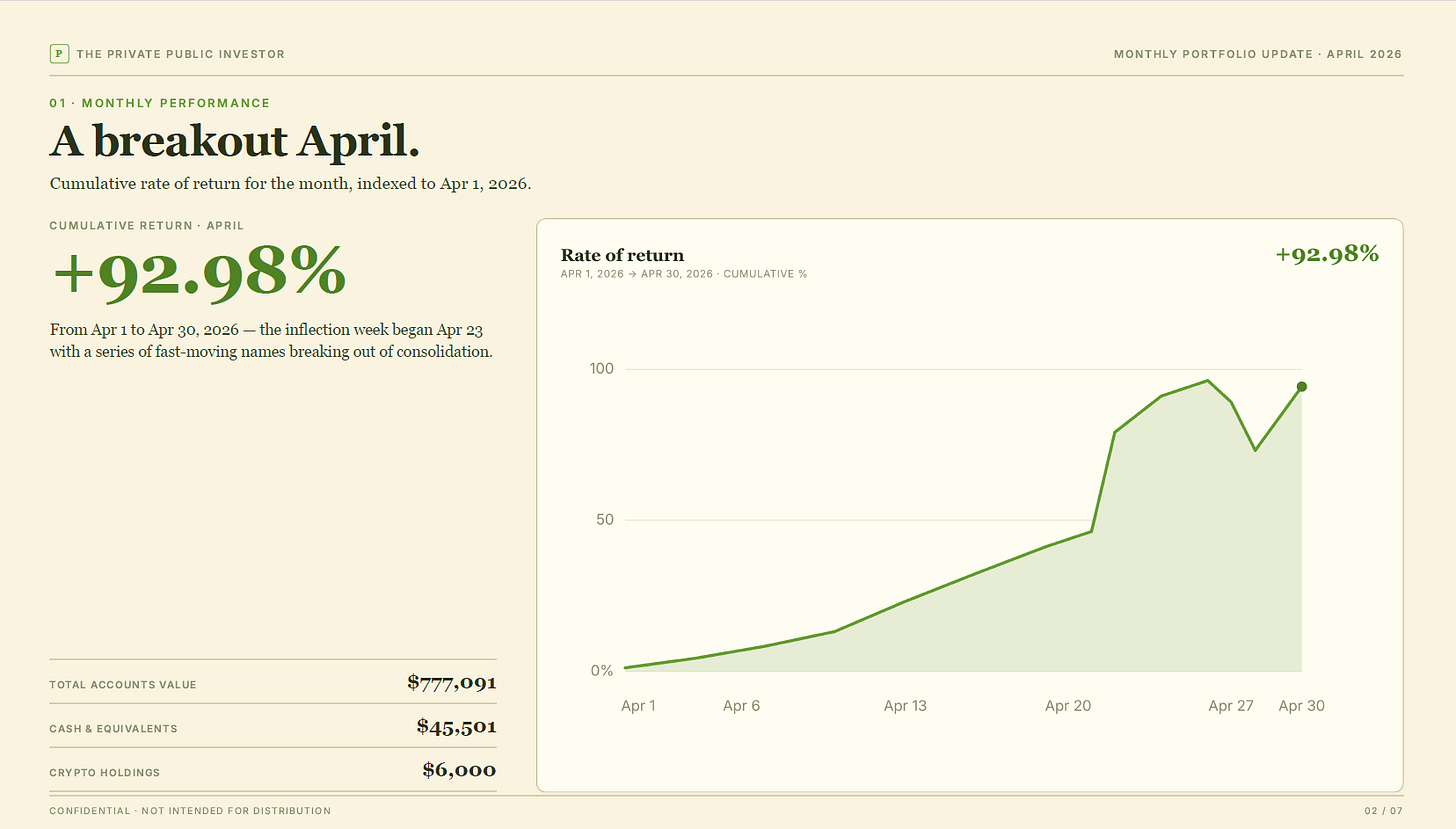Click the 'Apr 13' x-axis label
Screen dimensions: 1456x829
(x=905, y=706)
